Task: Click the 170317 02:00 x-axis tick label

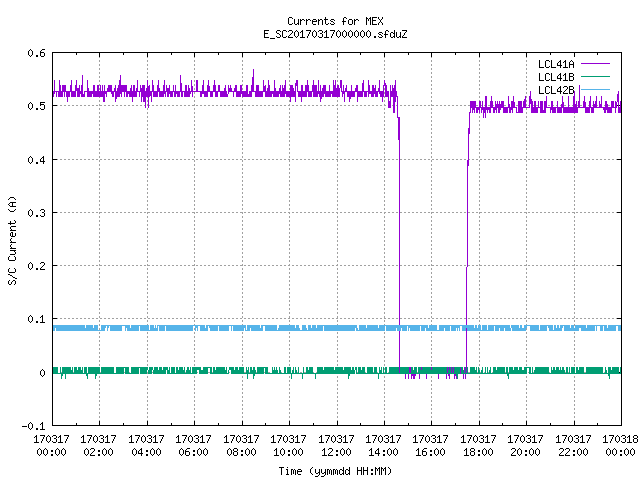Action: point(98,445)
